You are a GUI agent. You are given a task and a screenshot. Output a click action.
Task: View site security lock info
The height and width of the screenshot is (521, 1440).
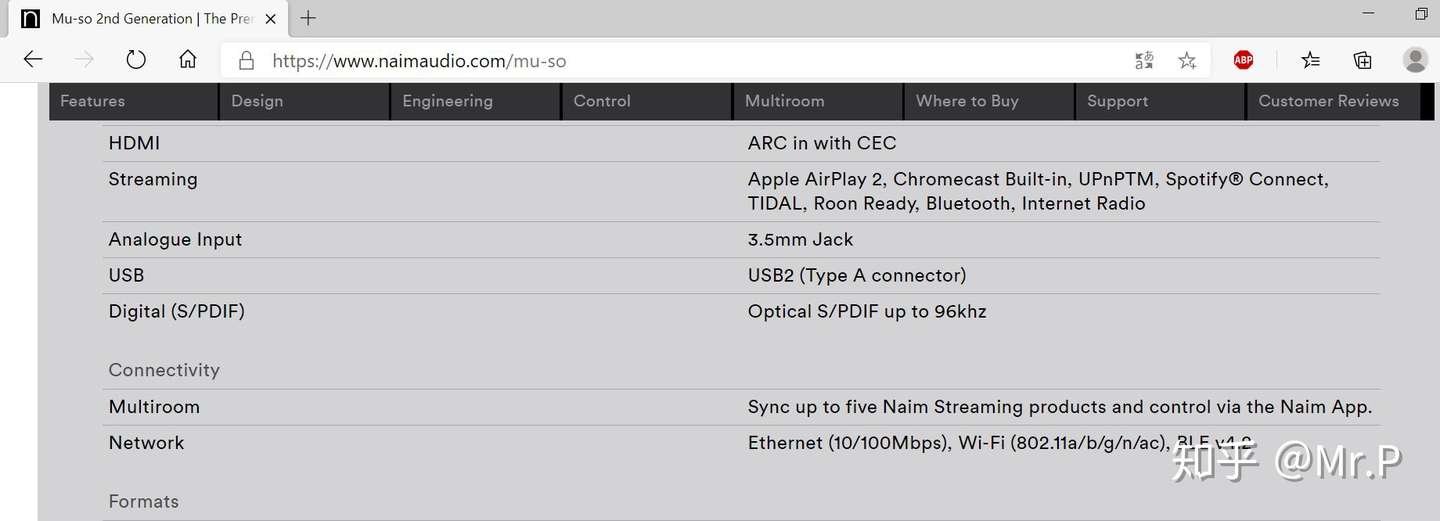[x=246, y=61]
